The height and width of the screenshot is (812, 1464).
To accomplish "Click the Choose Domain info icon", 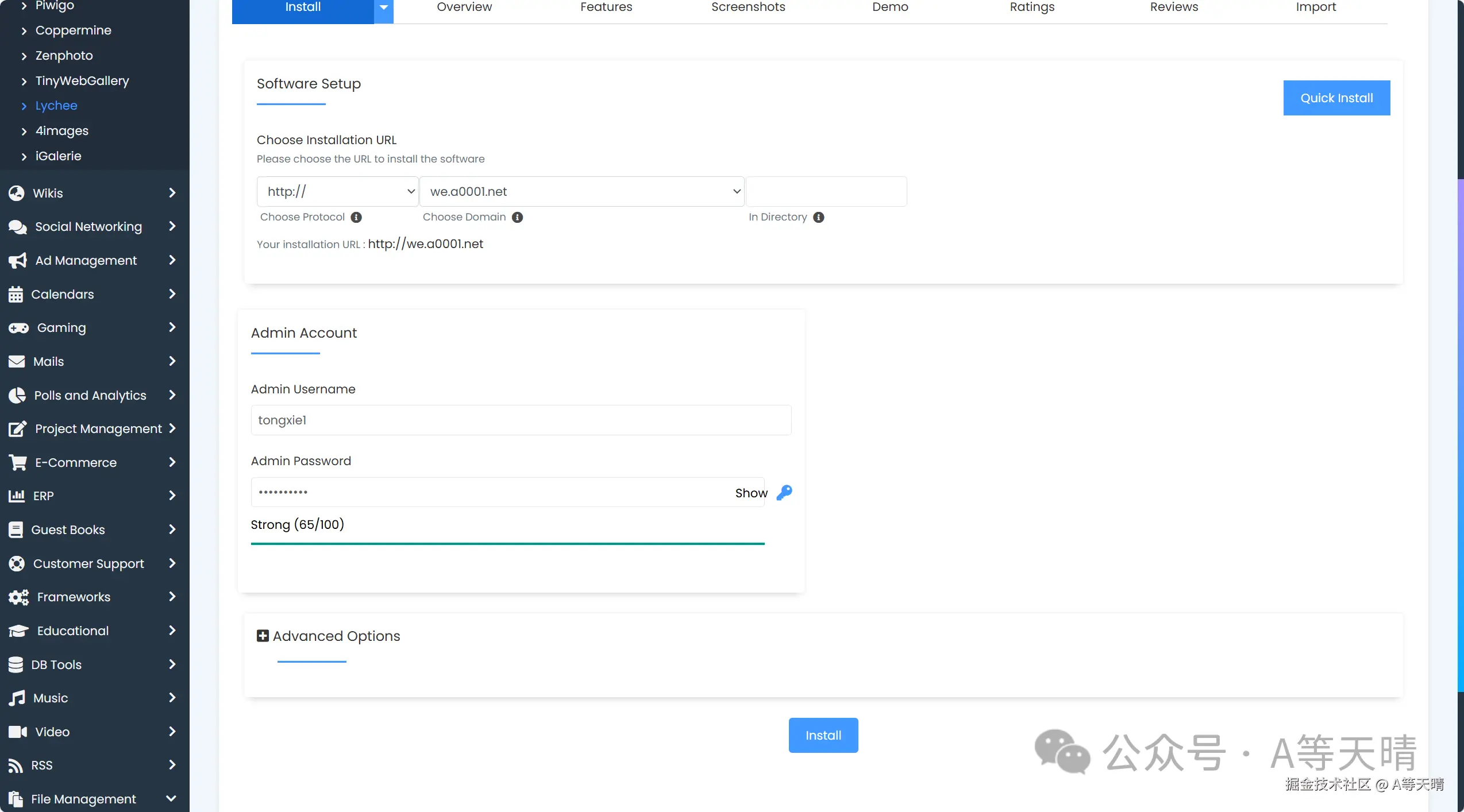I will 517,217.
